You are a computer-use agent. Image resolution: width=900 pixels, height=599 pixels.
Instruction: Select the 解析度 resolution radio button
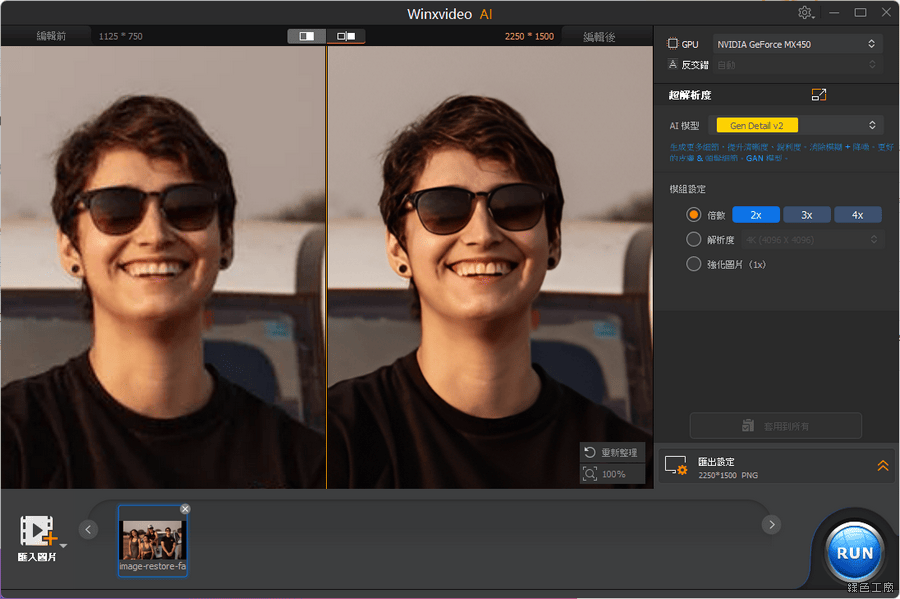pos(694,240)
